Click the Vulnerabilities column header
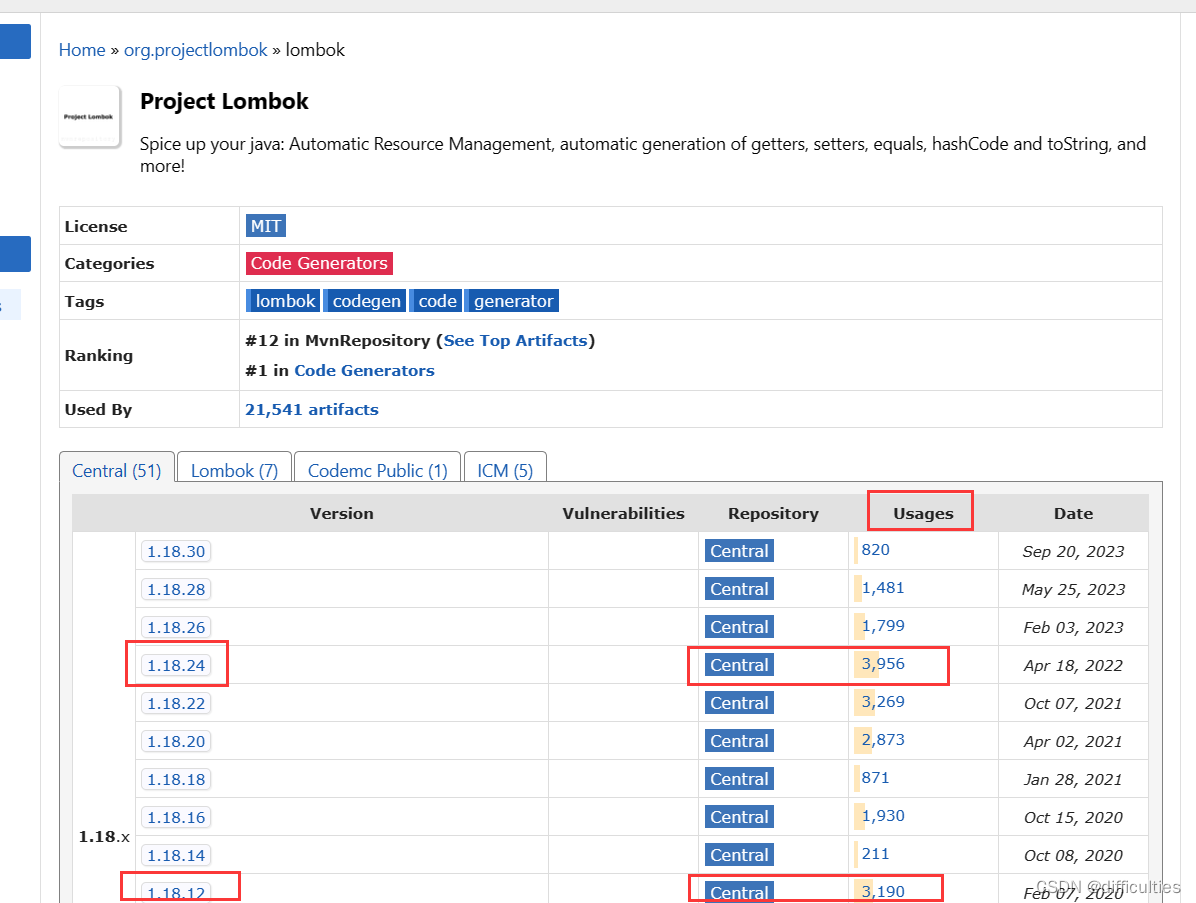Screen dimensions: 1196x903 623,514
